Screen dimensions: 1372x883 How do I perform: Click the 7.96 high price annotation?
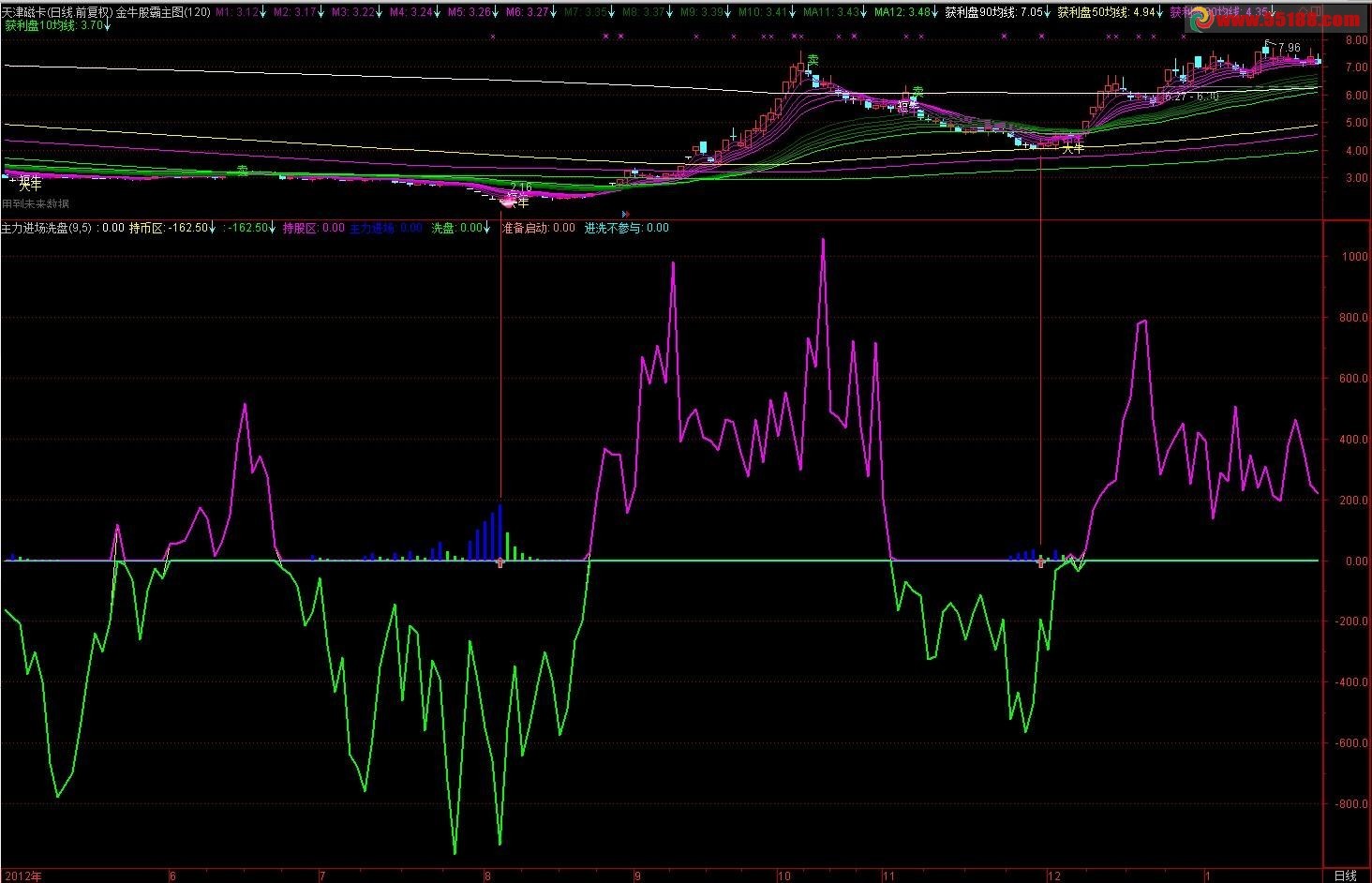(1288, 47)
